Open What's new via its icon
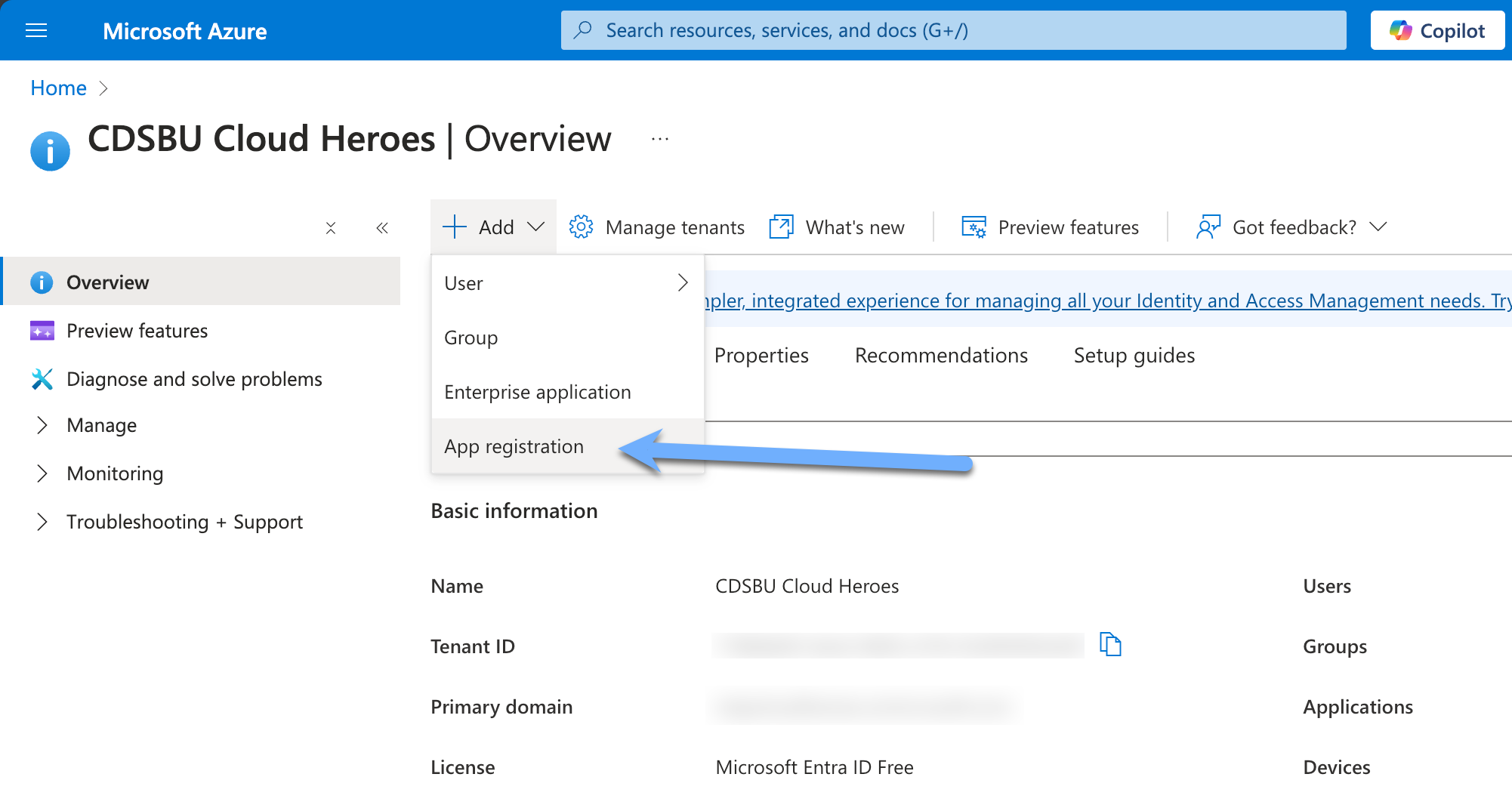Image resolution: width=1512 pixels, height=811 pixels. (x=780, y=227)
